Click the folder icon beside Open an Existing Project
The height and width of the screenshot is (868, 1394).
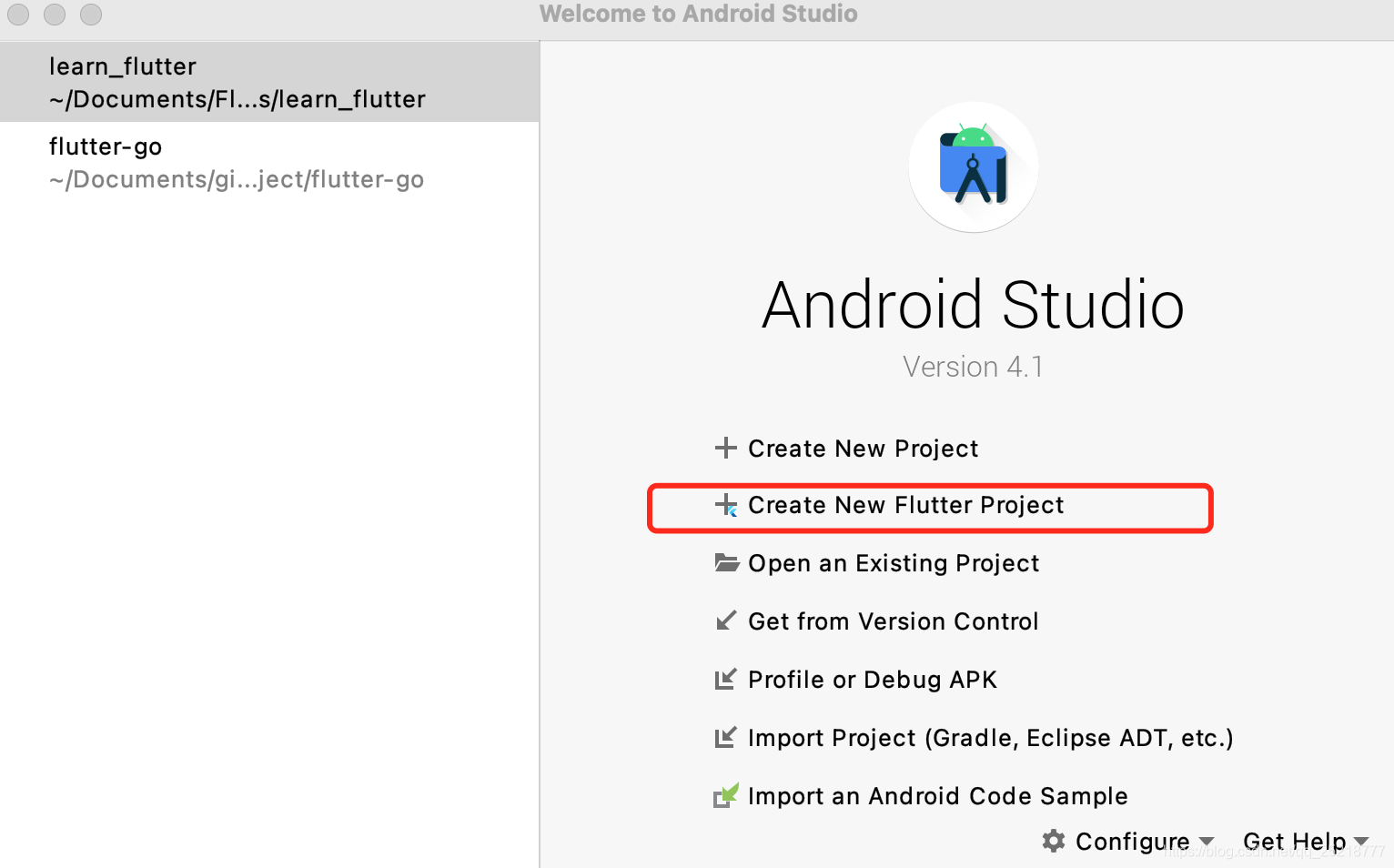[x=726, y=562]
